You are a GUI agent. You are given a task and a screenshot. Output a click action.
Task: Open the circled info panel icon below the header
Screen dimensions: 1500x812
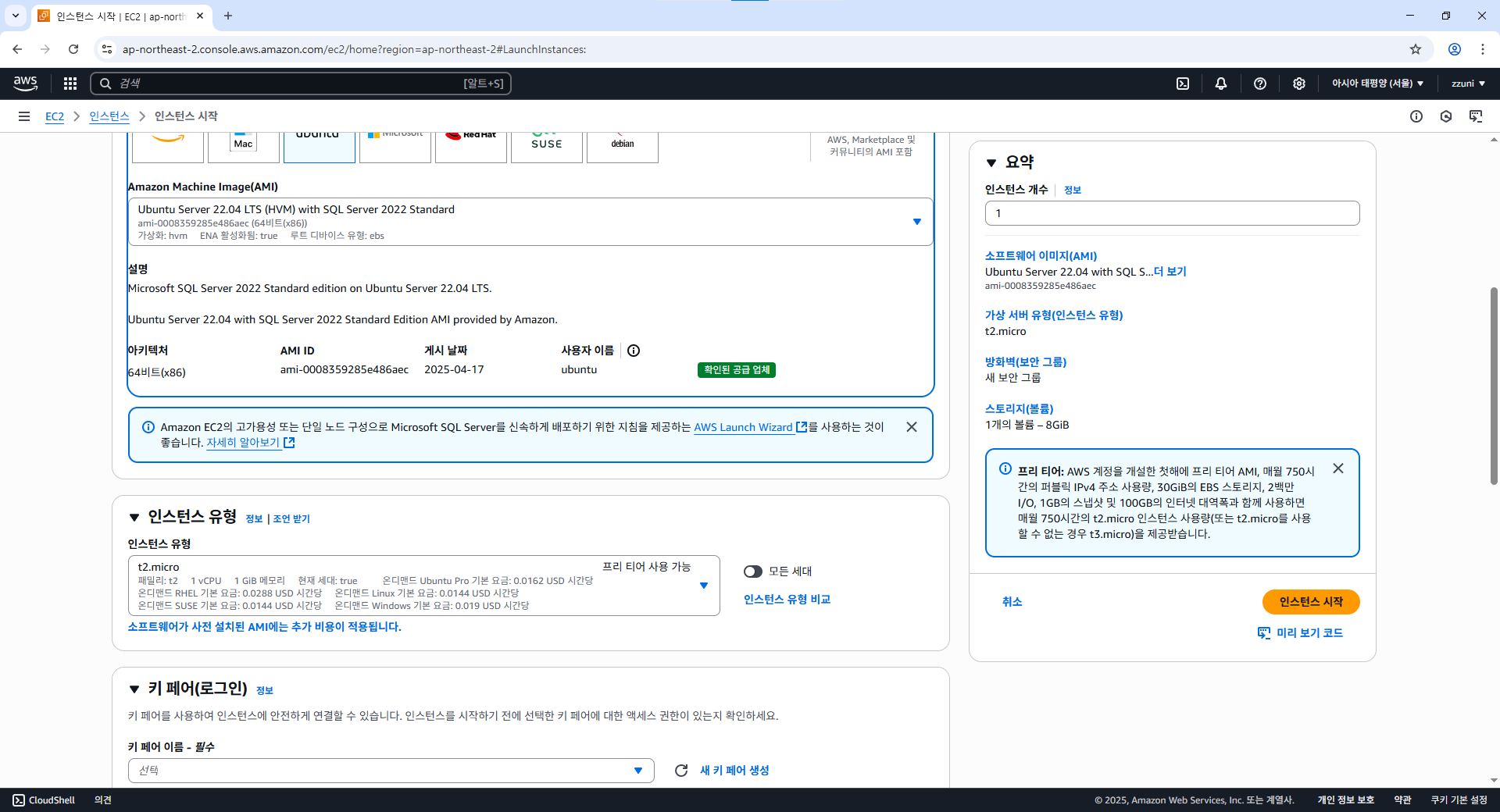point(1416,116)
